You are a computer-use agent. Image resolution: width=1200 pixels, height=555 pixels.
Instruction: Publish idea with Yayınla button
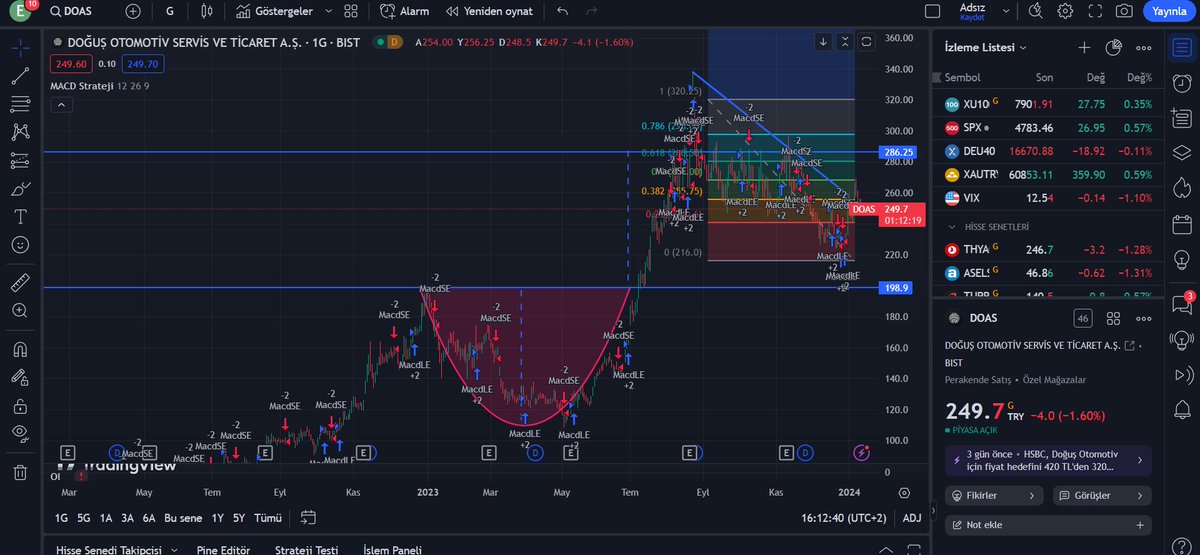1168,12
